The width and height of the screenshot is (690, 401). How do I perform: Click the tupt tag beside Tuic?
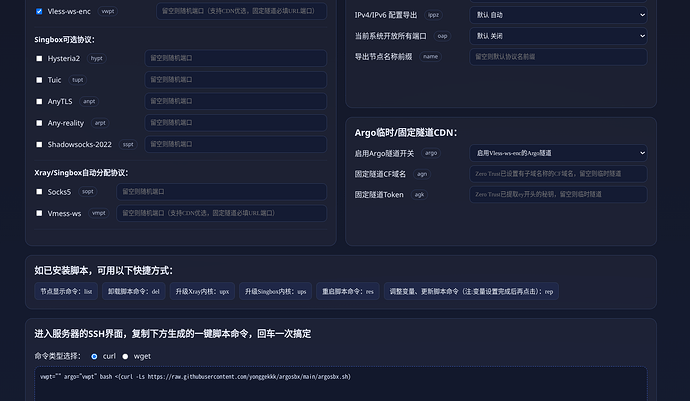coord(77,80)
